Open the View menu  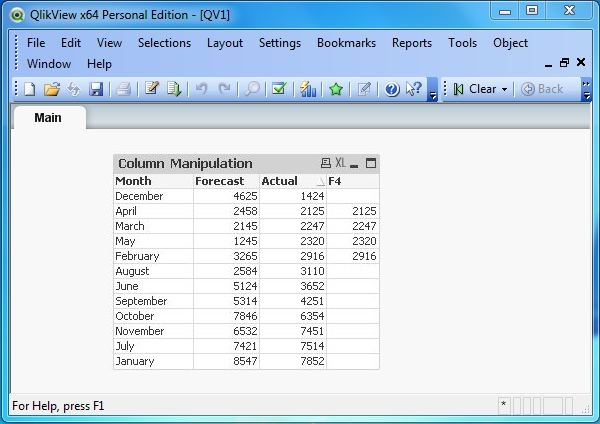tap(109, 43)
